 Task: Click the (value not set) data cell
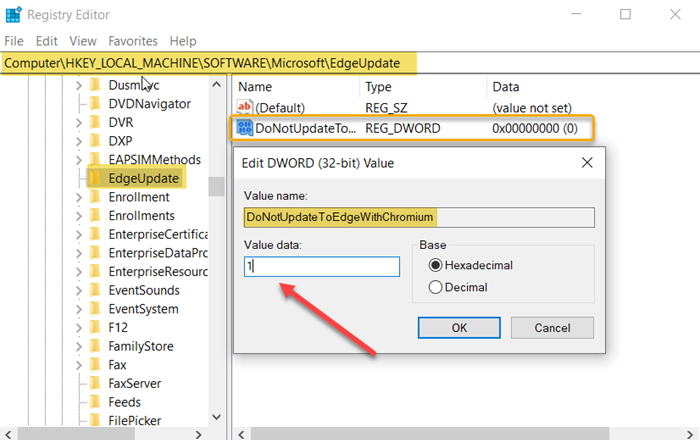pyautogui.click(x=532, y=108)
